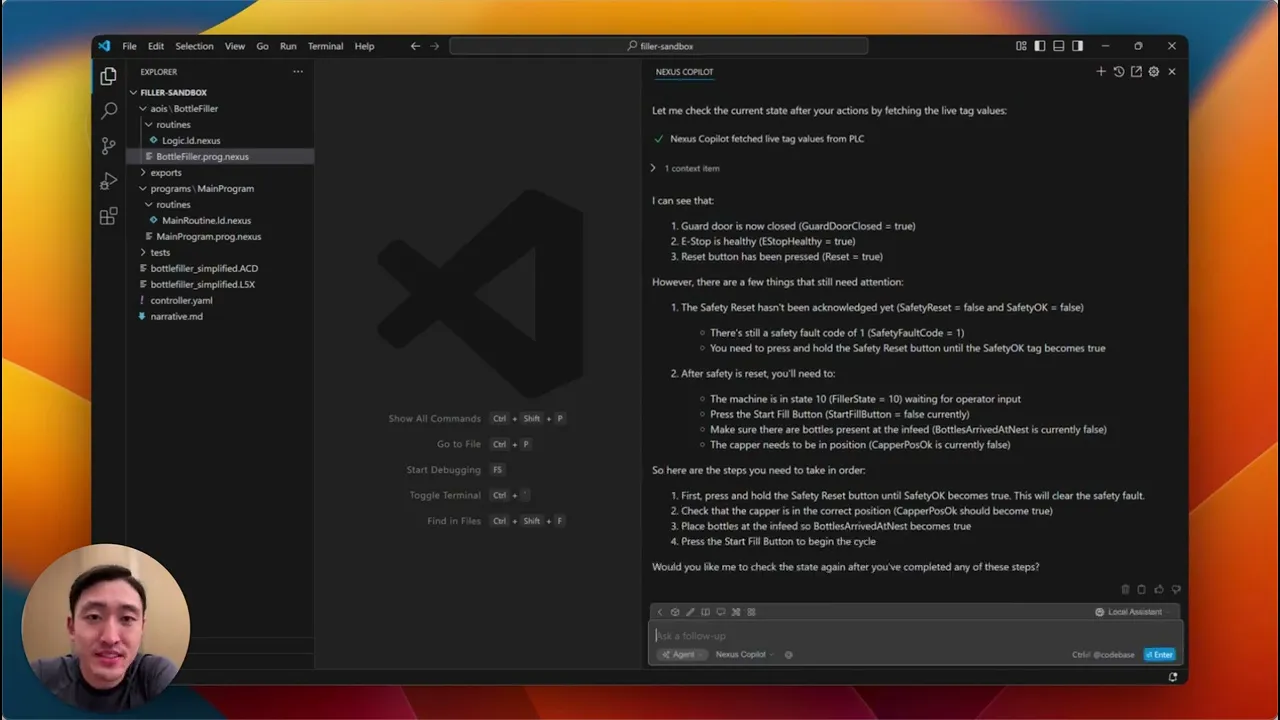The width and height of the screenshot is (1280, 720).
Task: Open the Terminal menu
Action: 325,46
